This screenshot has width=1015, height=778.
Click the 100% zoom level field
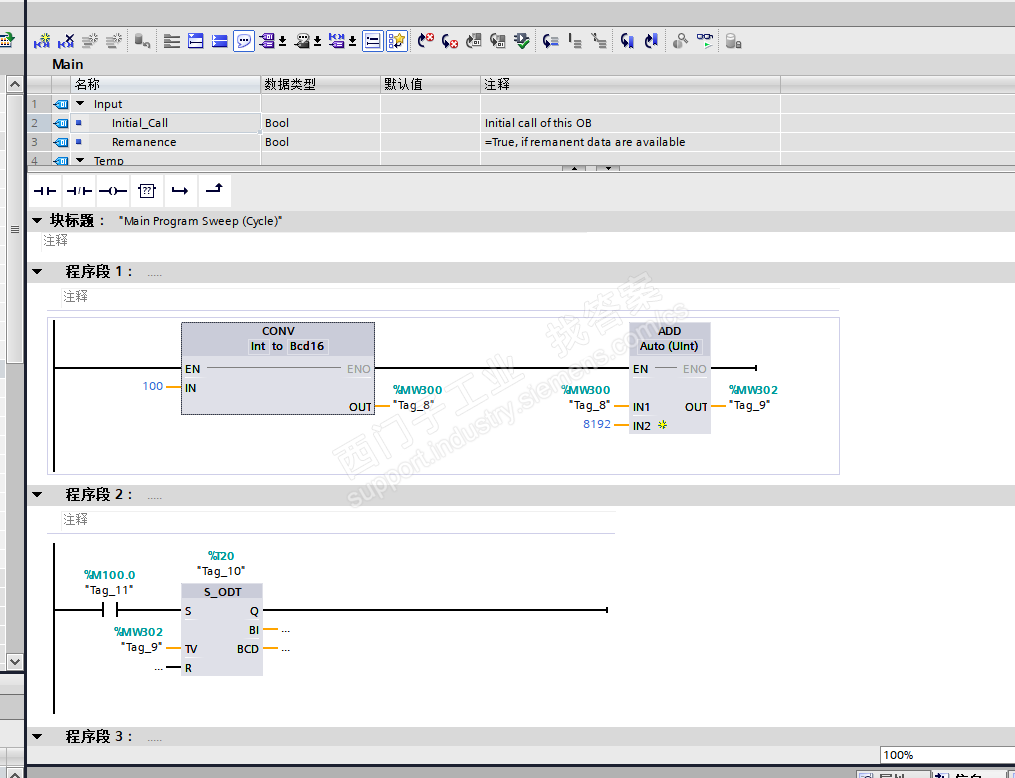(947, 755)
